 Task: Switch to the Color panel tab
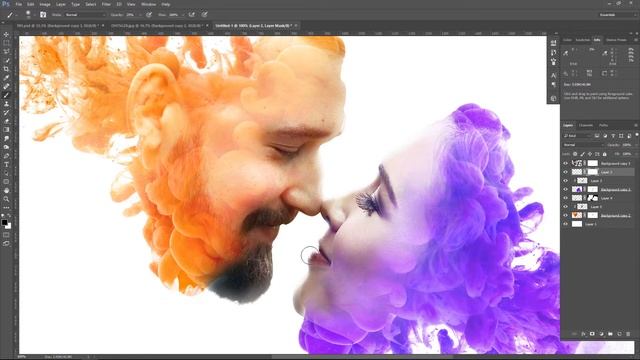coord(567,40)
